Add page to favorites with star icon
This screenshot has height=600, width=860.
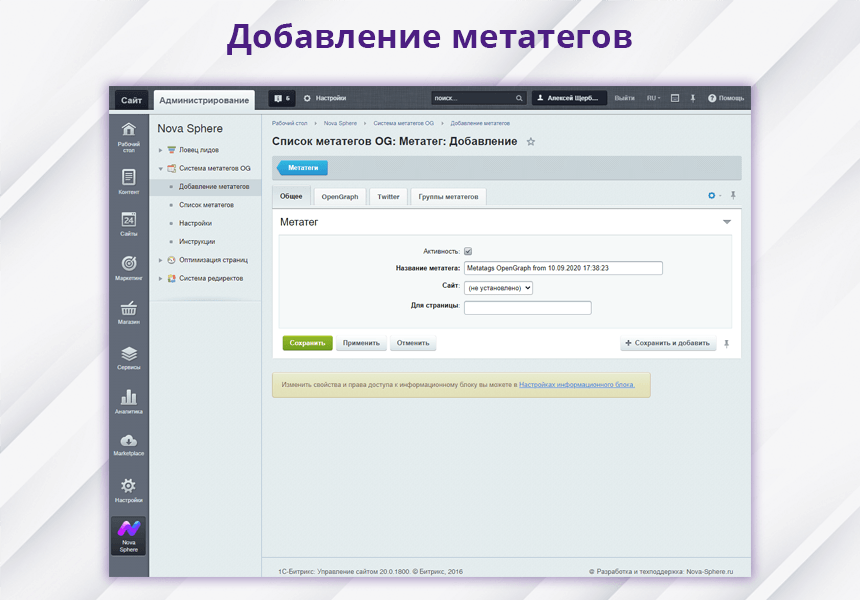[x=531, y=142]
